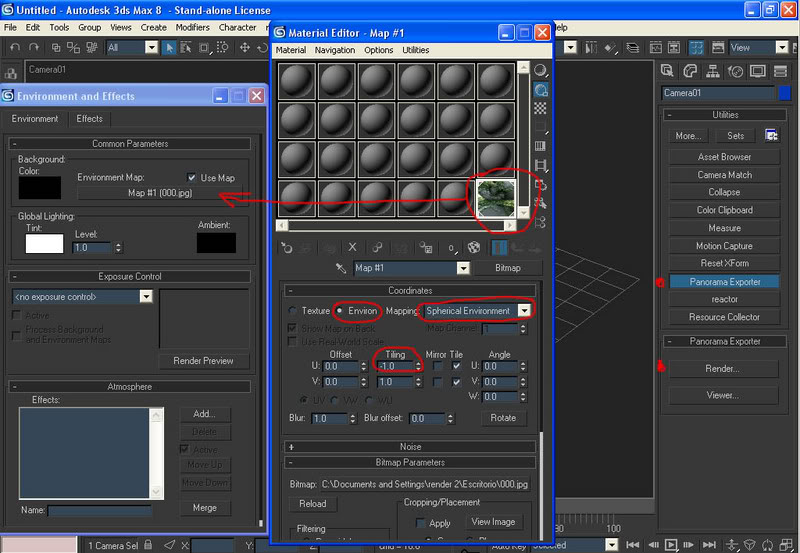Click the Viewer... button

(722, 395)
